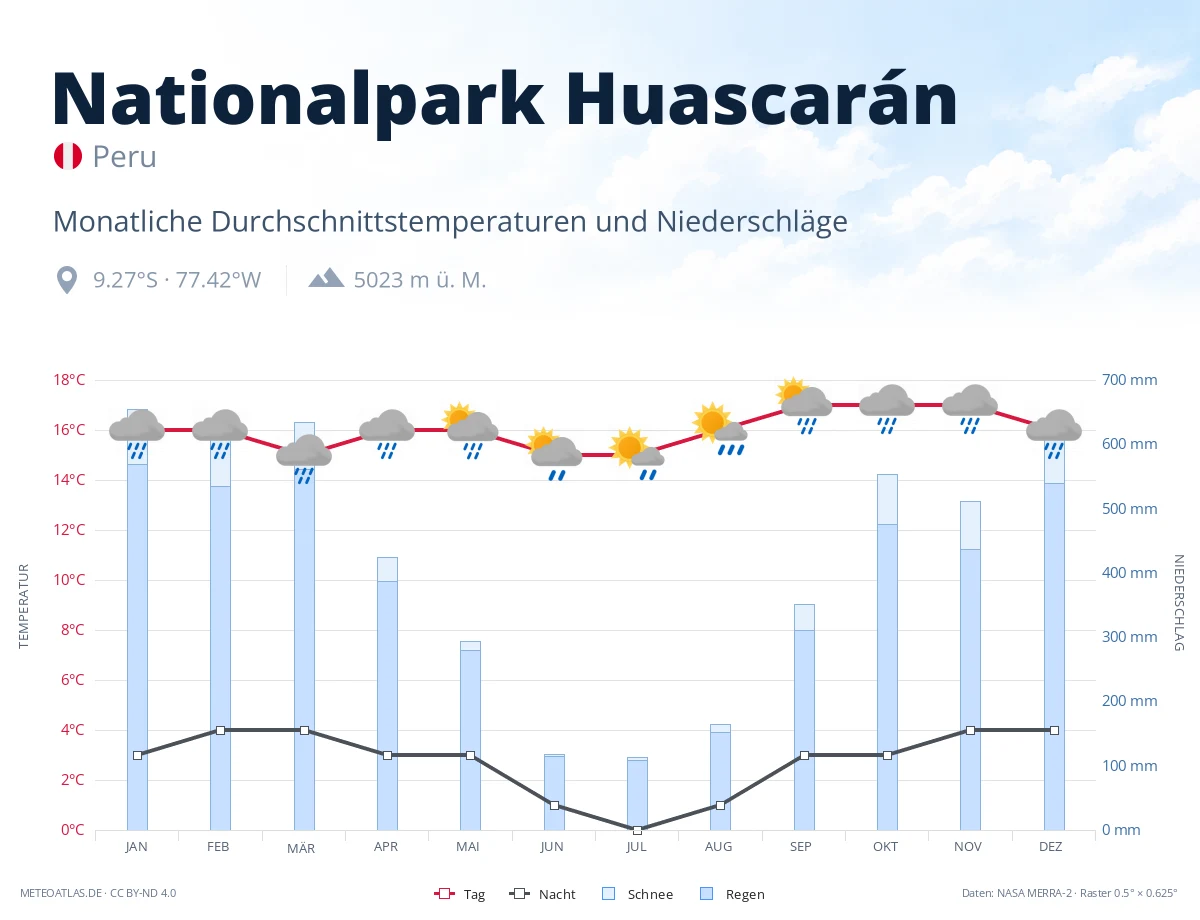Click the February night temperature data point

click(220, 730)
